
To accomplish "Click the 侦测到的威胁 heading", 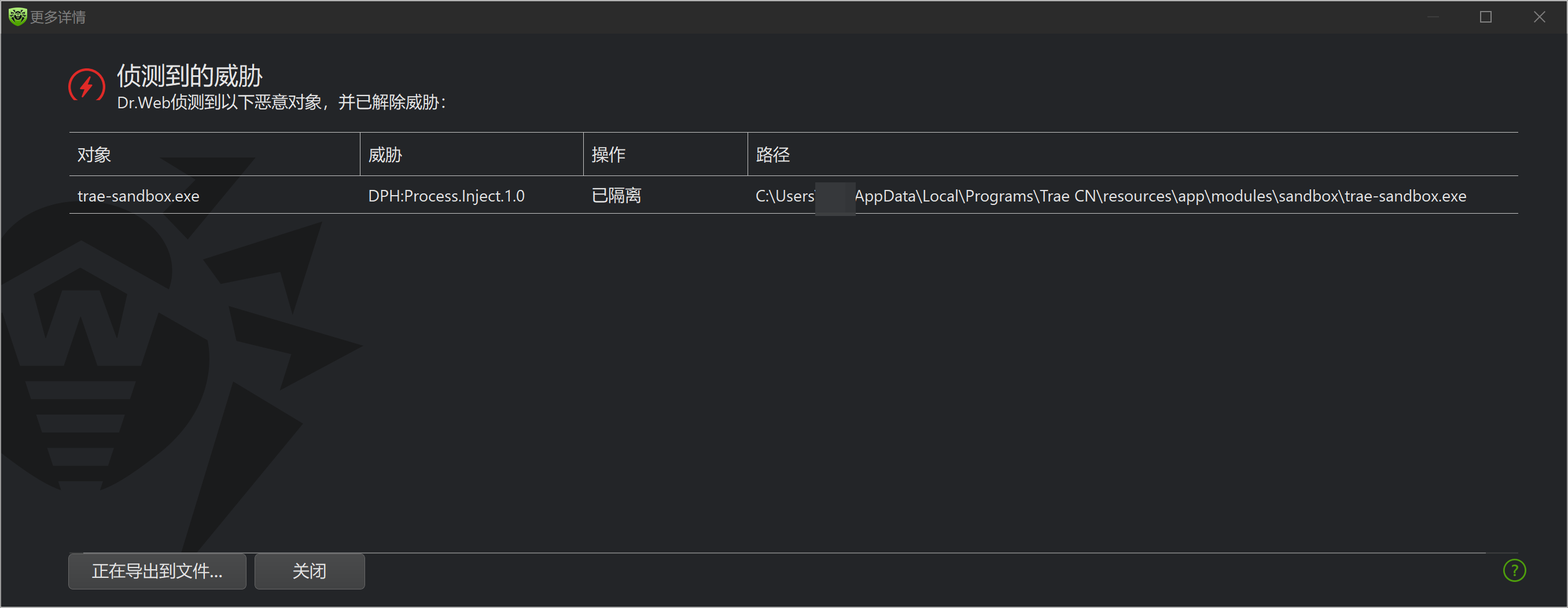I will 189,76.
